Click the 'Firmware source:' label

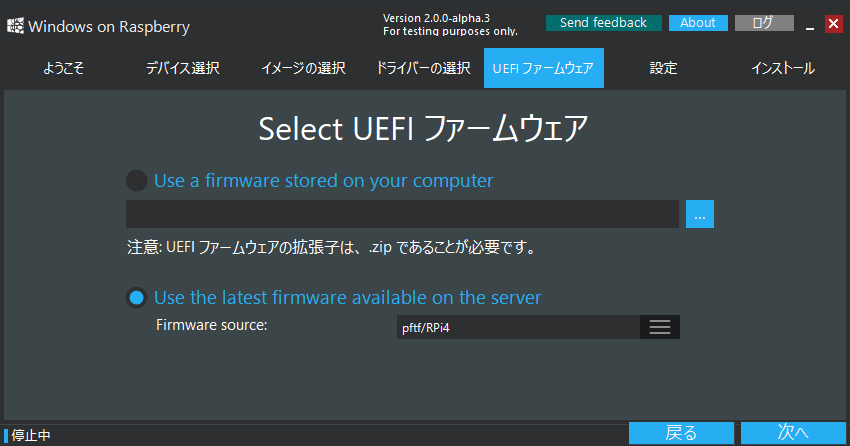pyautogui.click(x=211, y=325)
